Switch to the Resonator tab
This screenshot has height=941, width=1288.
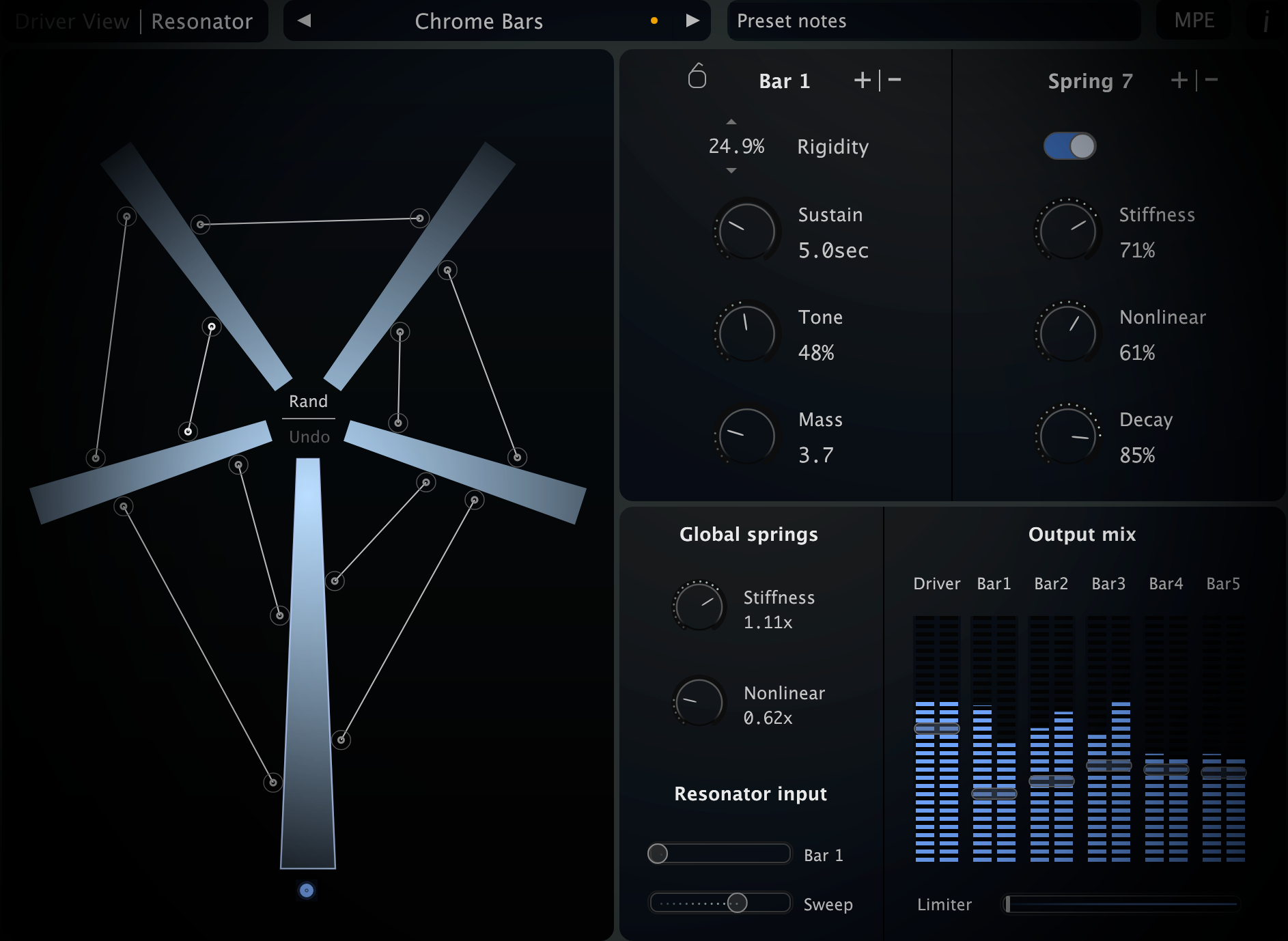tap(201, 21)
